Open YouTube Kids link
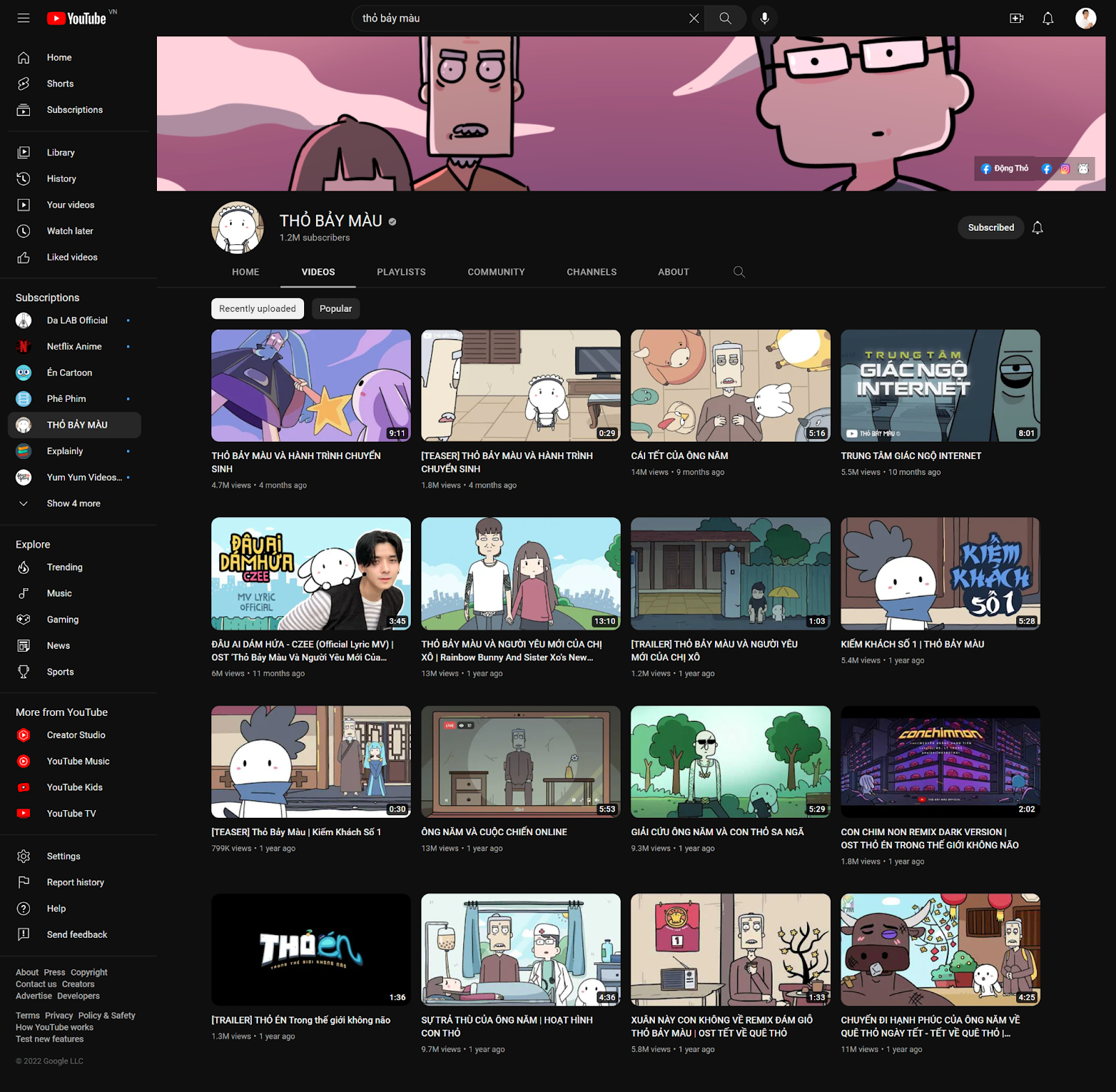 pyautogui.click(x=74, y=787)
